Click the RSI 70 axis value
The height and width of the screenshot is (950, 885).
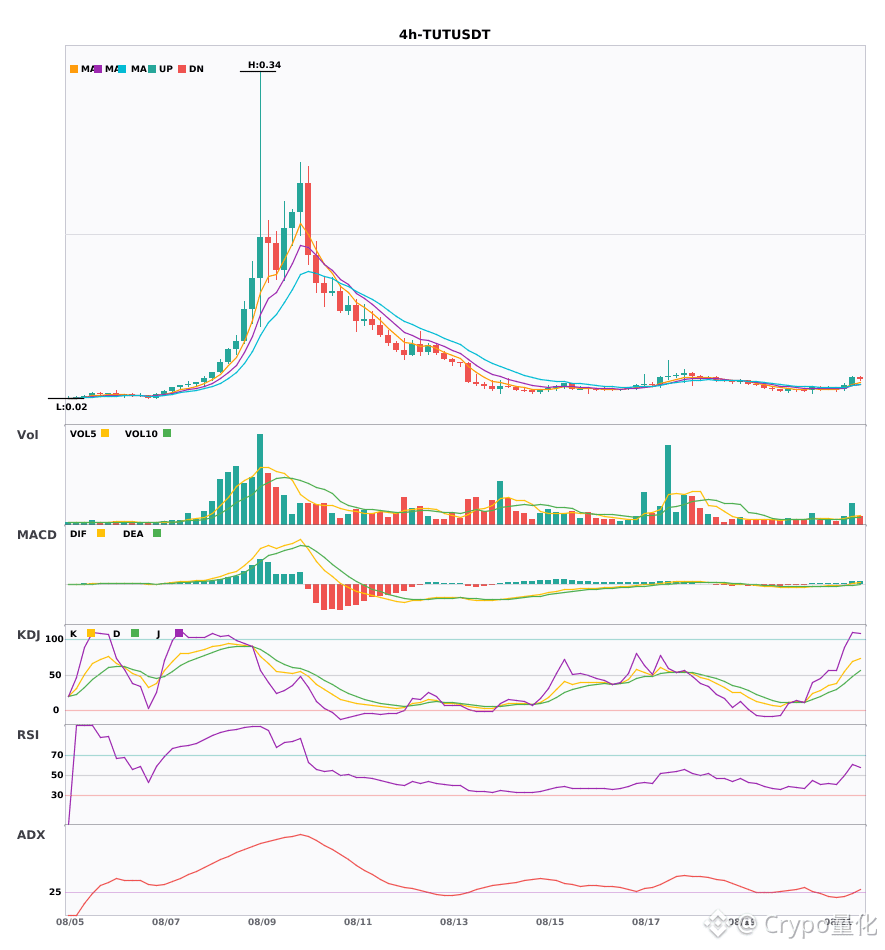57,755
